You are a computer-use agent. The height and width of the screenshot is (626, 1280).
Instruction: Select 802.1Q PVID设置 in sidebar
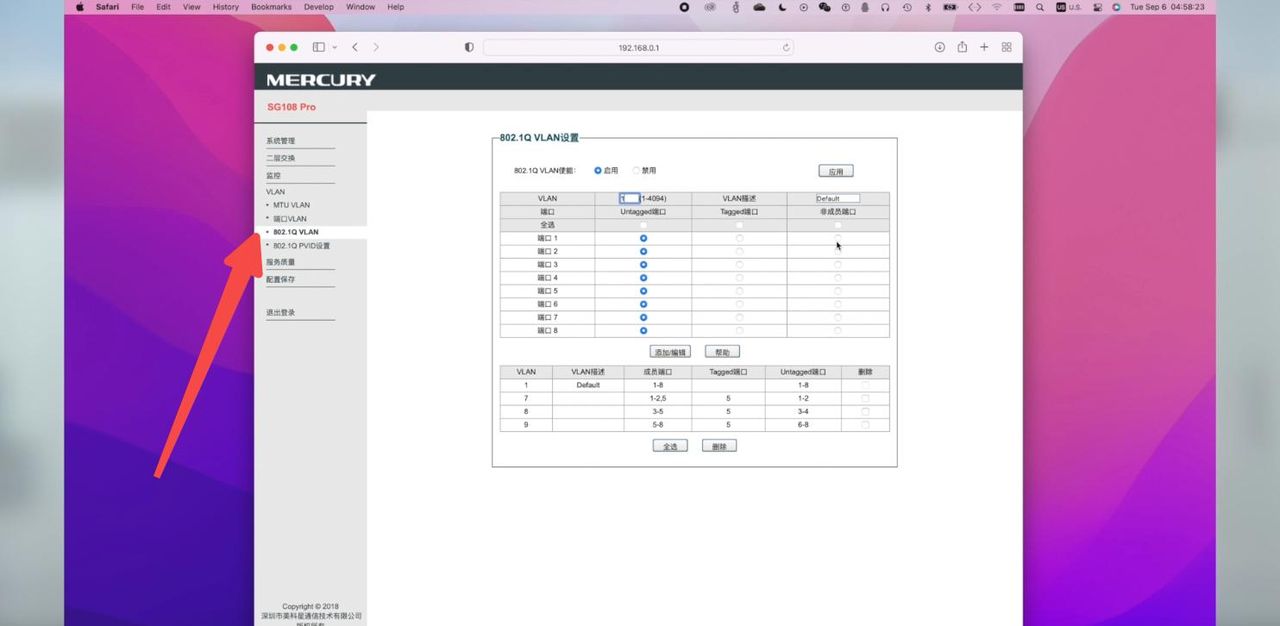[302, 245]
